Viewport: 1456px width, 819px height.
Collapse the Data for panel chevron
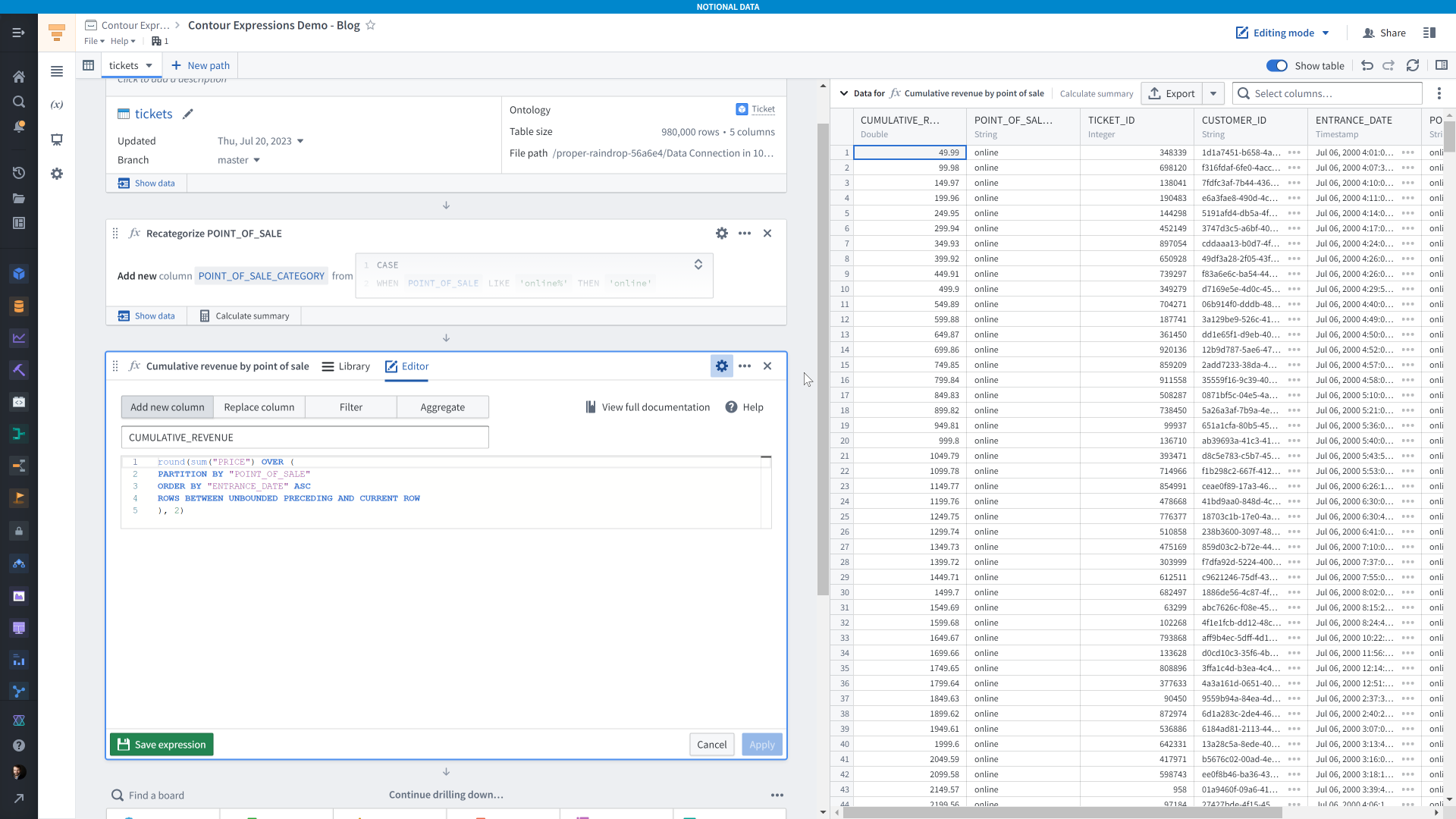(x=844, y=93)
